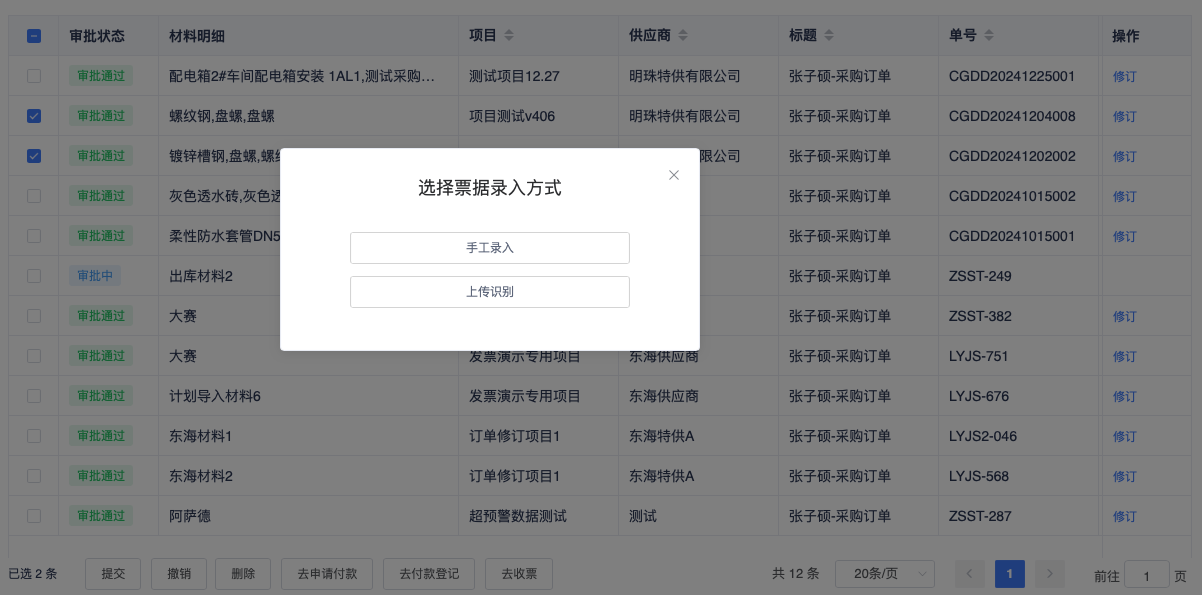Viewport: 1202px width, 595px height.
Task: Select cell 东海材料1
Action: pos(201,436)
